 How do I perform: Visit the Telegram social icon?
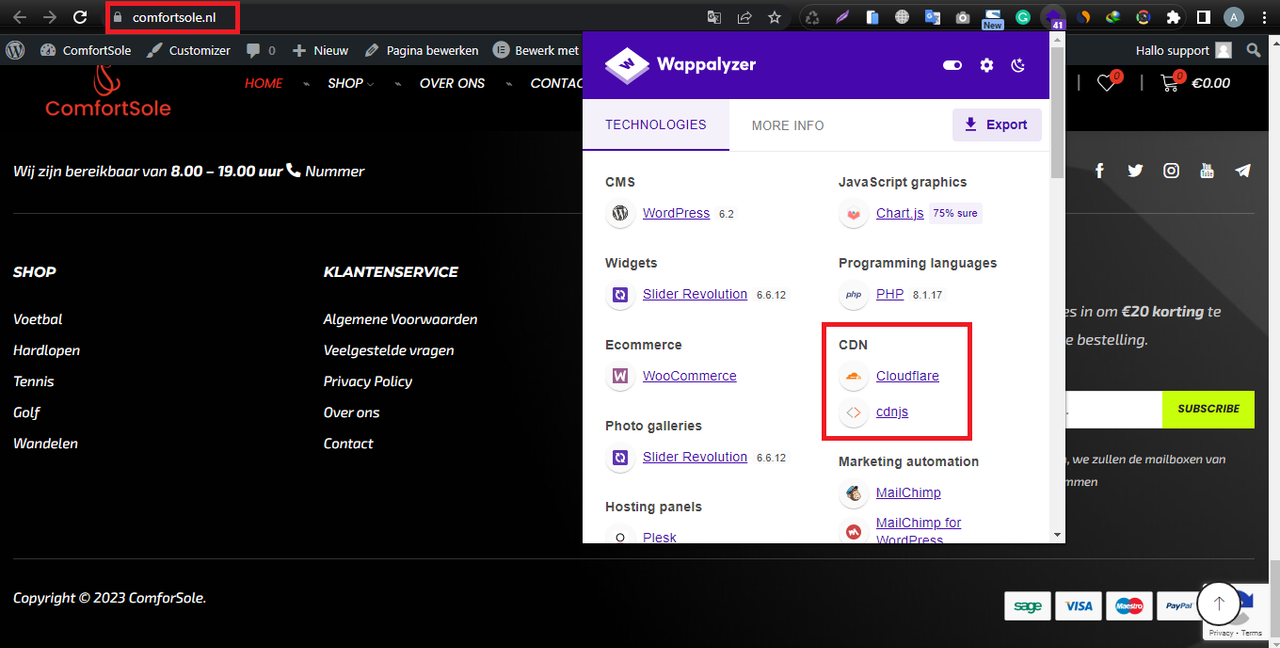pyautogui.click(x=1243, y=171)
